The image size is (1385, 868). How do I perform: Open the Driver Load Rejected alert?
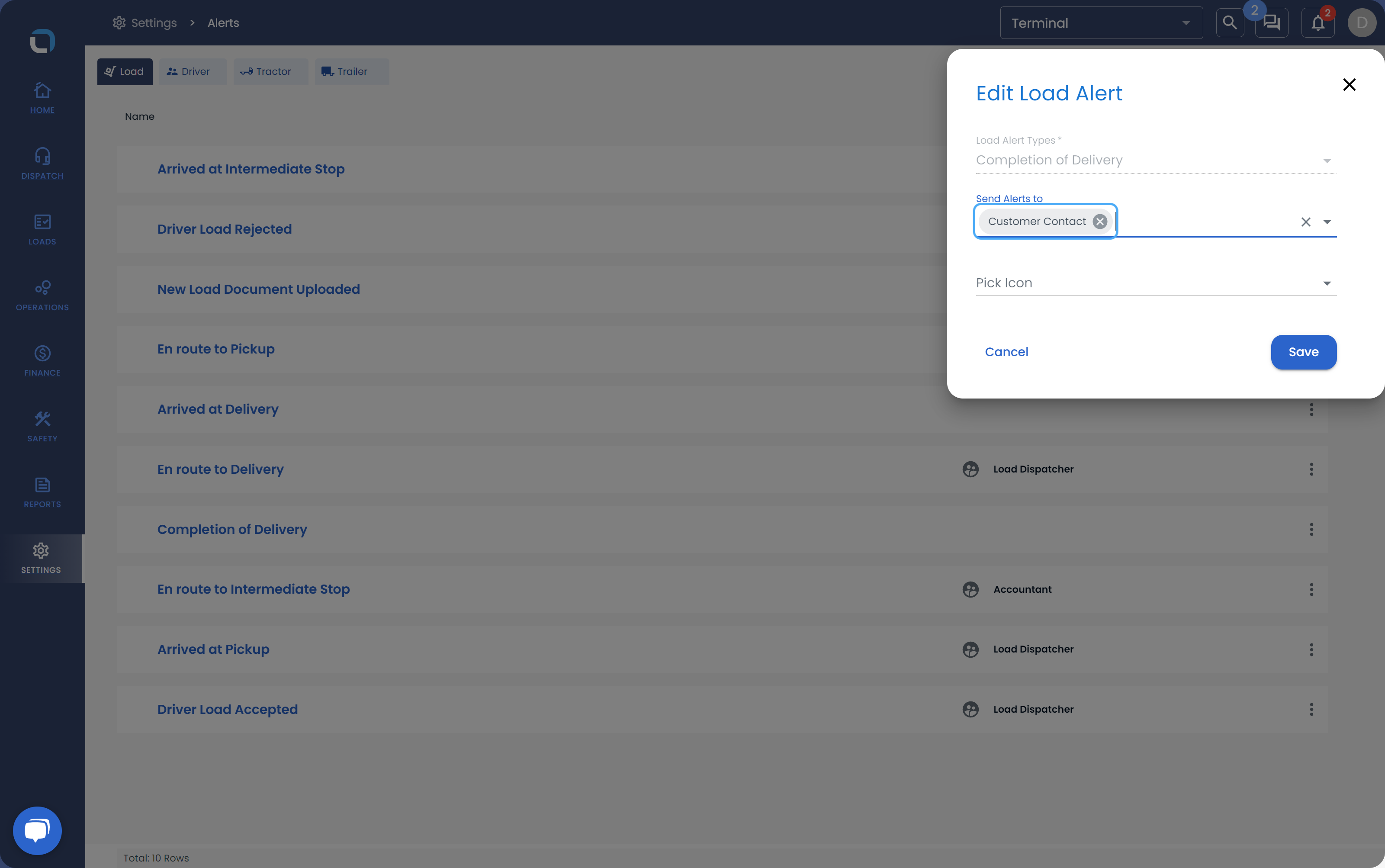tap(225, 229)
